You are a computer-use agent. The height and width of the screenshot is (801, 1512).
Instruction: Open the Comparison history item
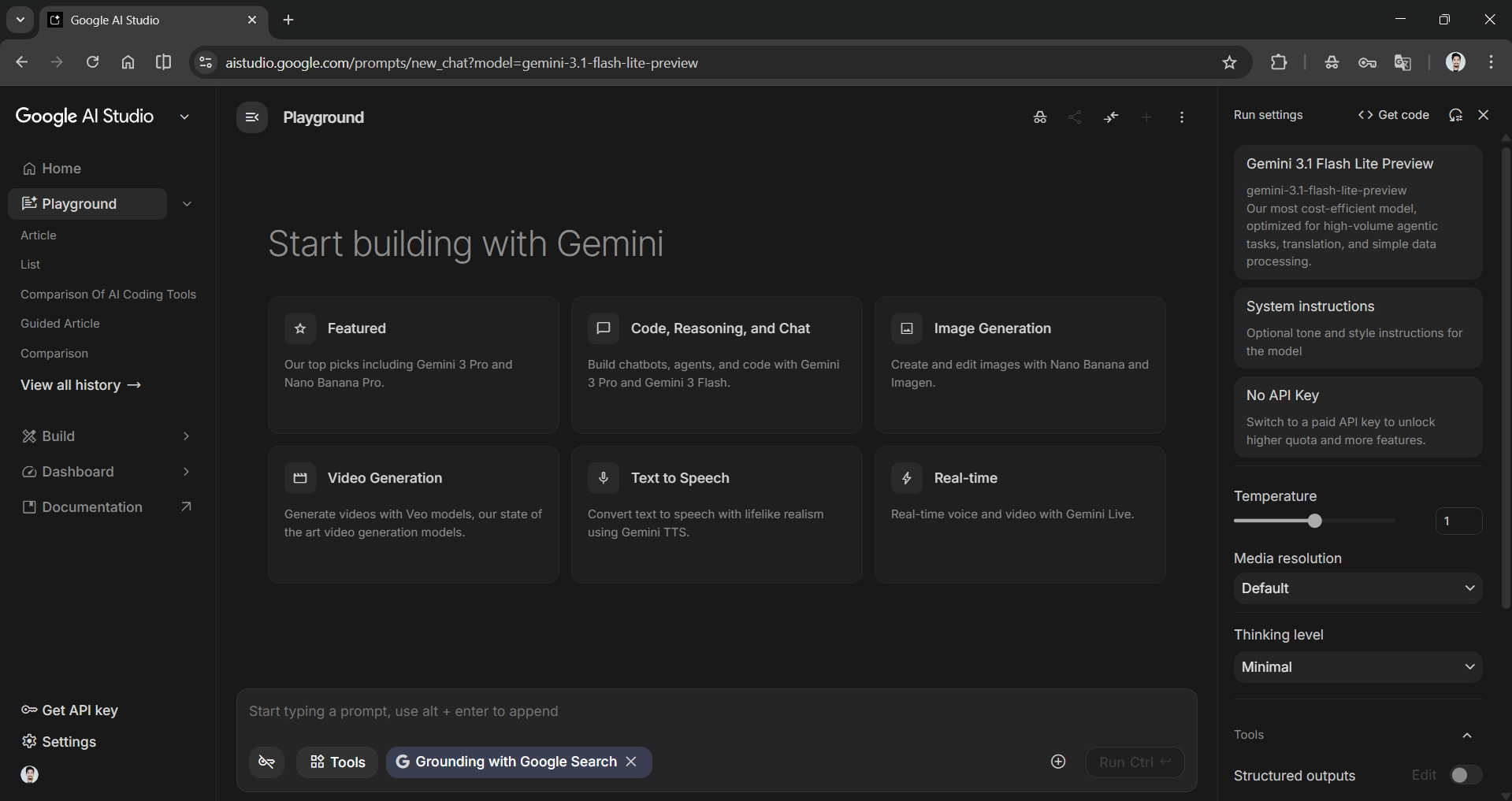point(54,354)
